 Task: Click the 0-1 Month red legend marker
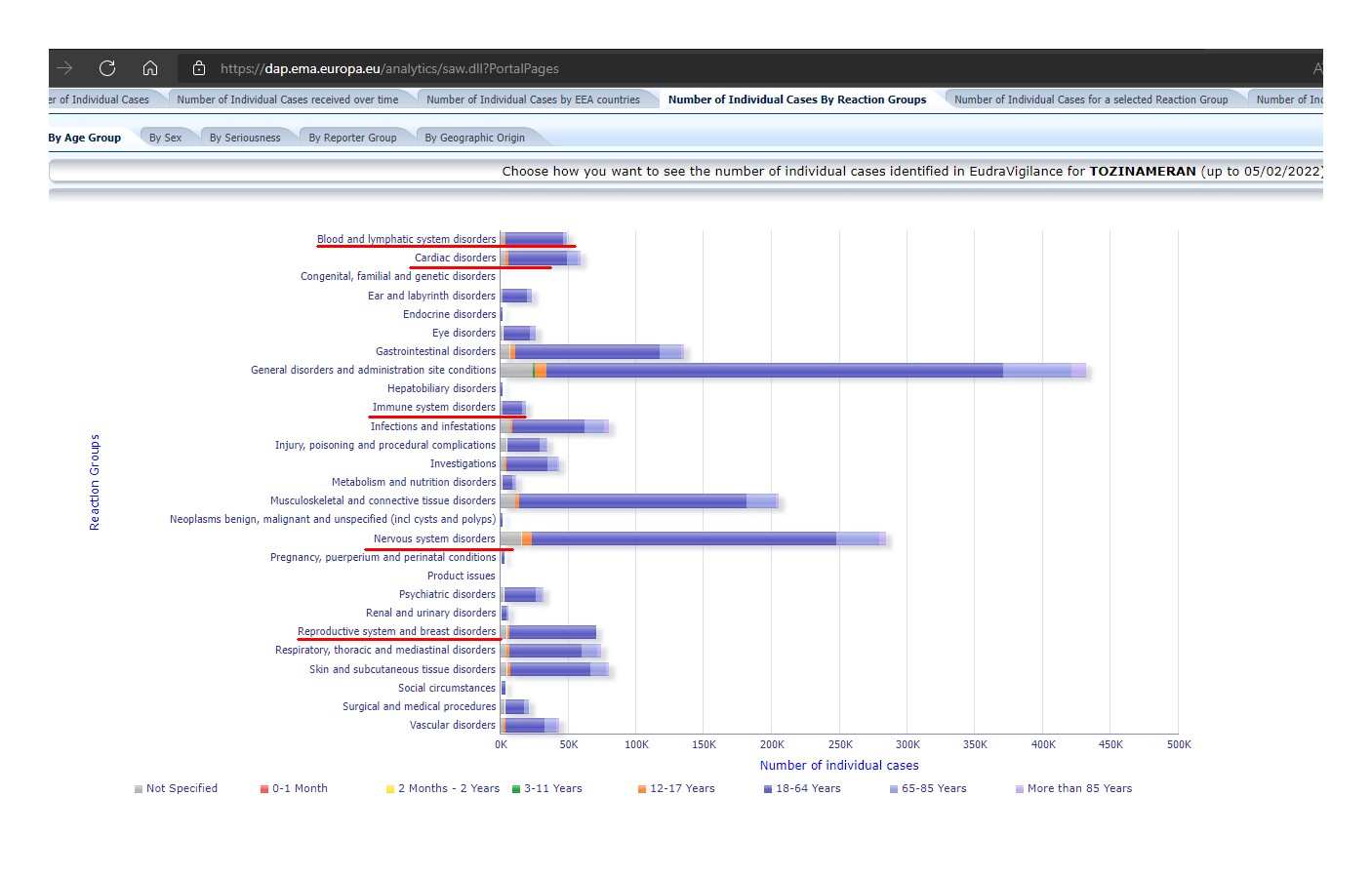[264, 789]
